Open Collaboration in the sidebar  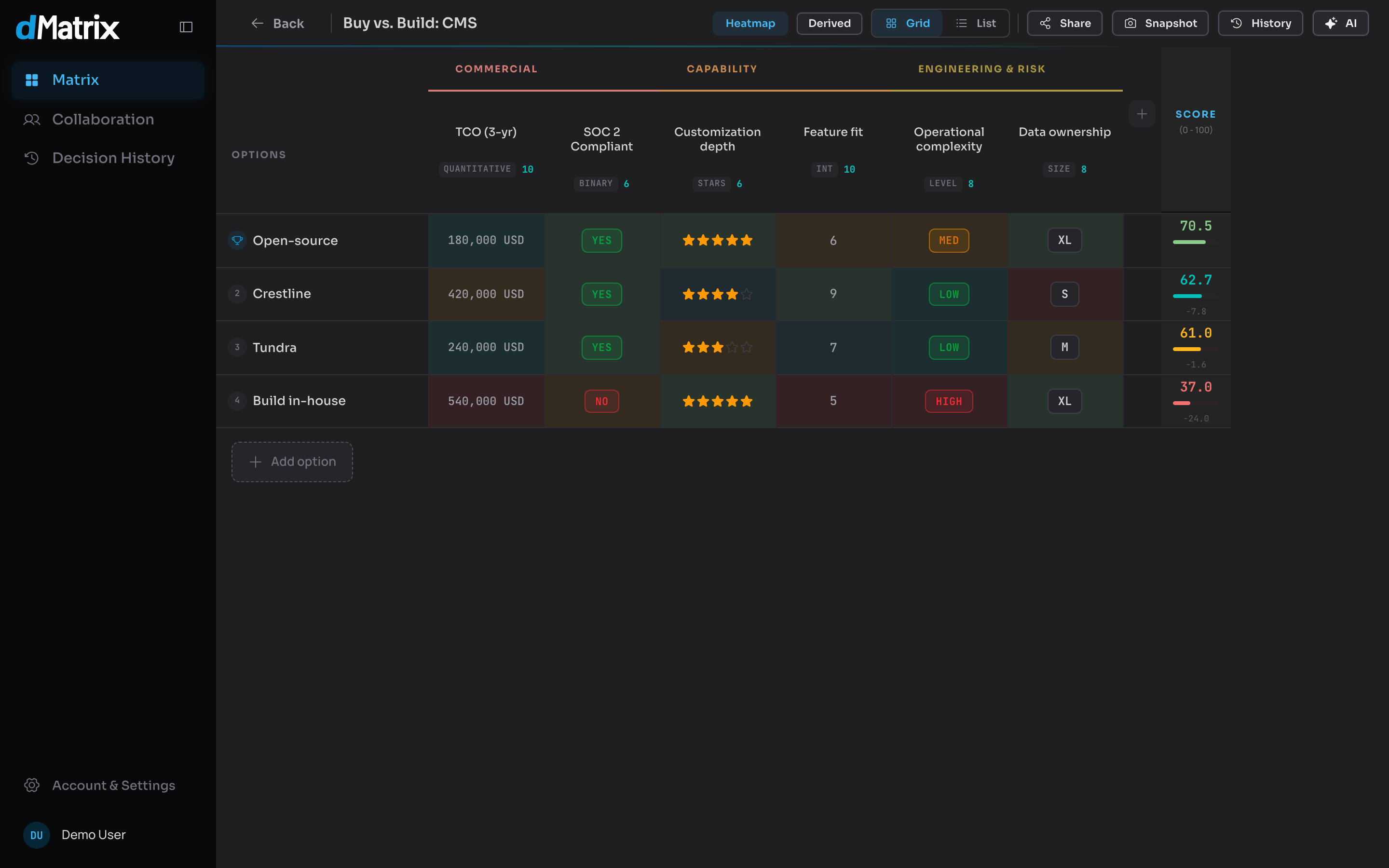point(108,120)
